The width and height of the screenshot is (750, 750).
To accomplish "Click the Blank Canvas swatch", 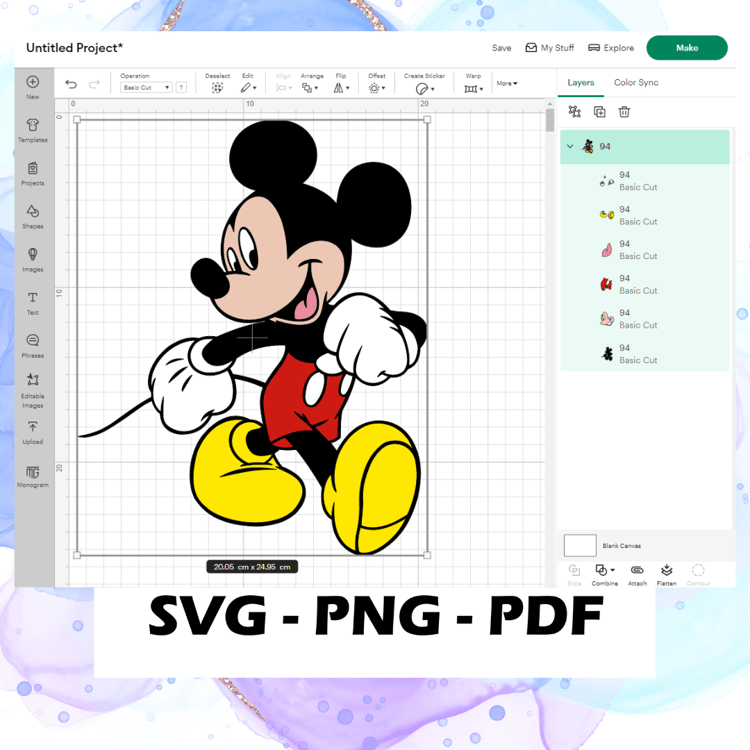I will click(580, 545).
